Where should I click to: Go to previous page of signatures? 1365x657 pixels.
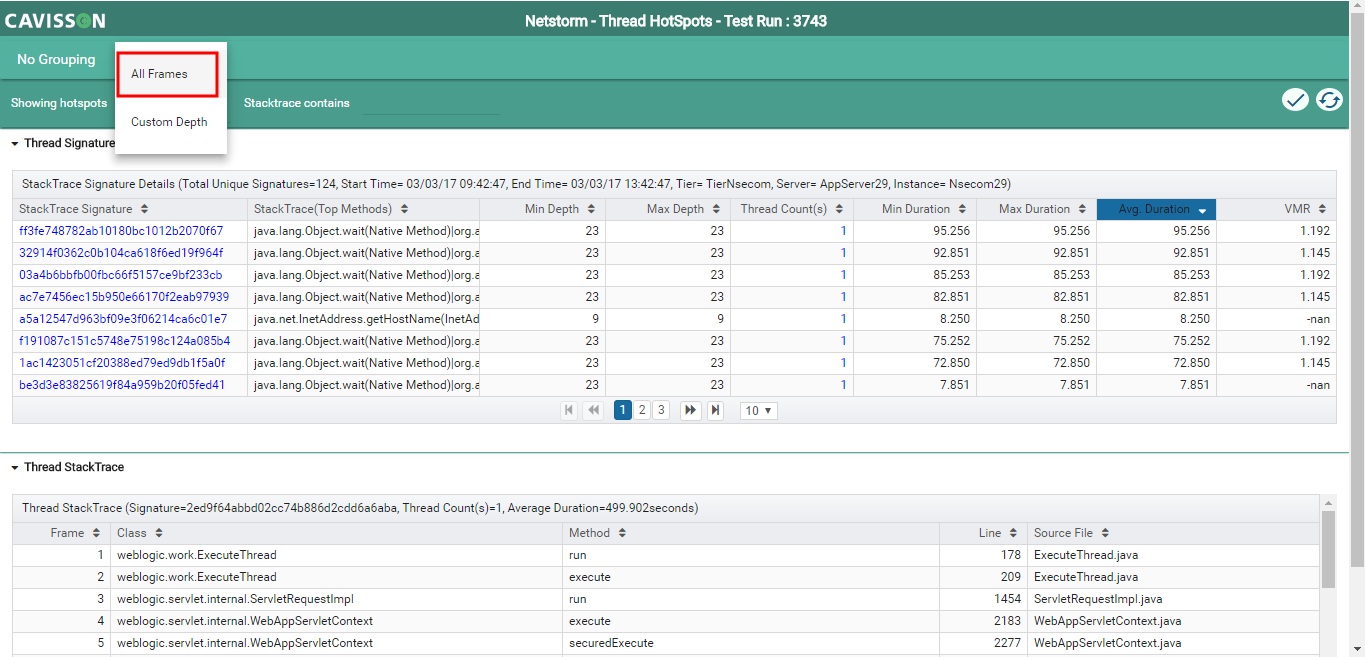pos(593,410)
